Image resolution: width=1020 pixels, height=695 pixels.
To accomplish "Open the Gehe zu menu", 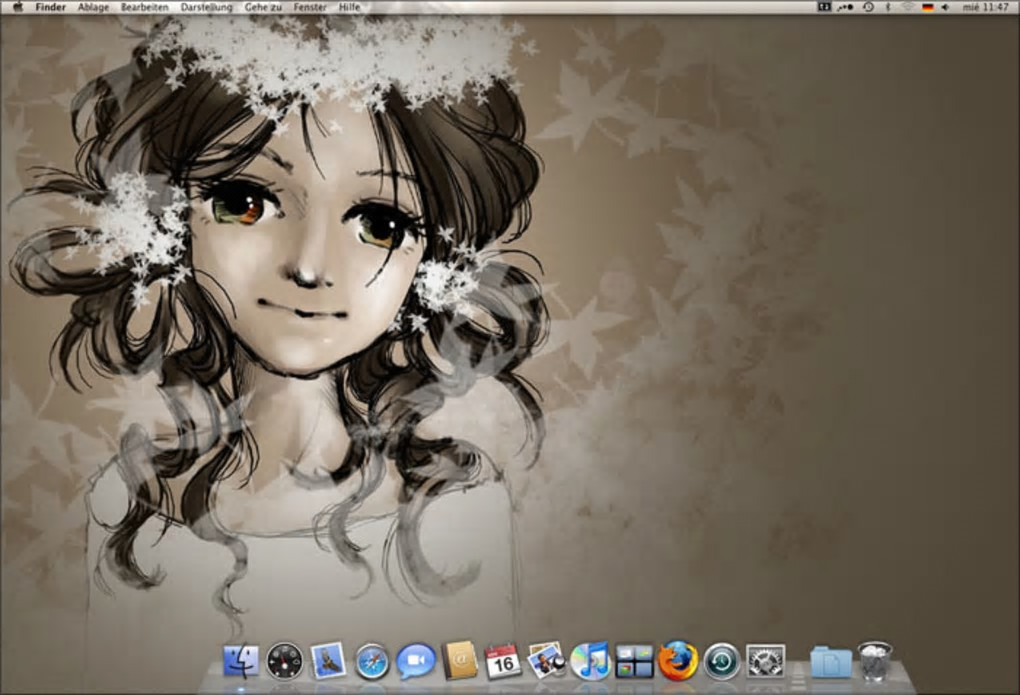I will pos(263,7).
